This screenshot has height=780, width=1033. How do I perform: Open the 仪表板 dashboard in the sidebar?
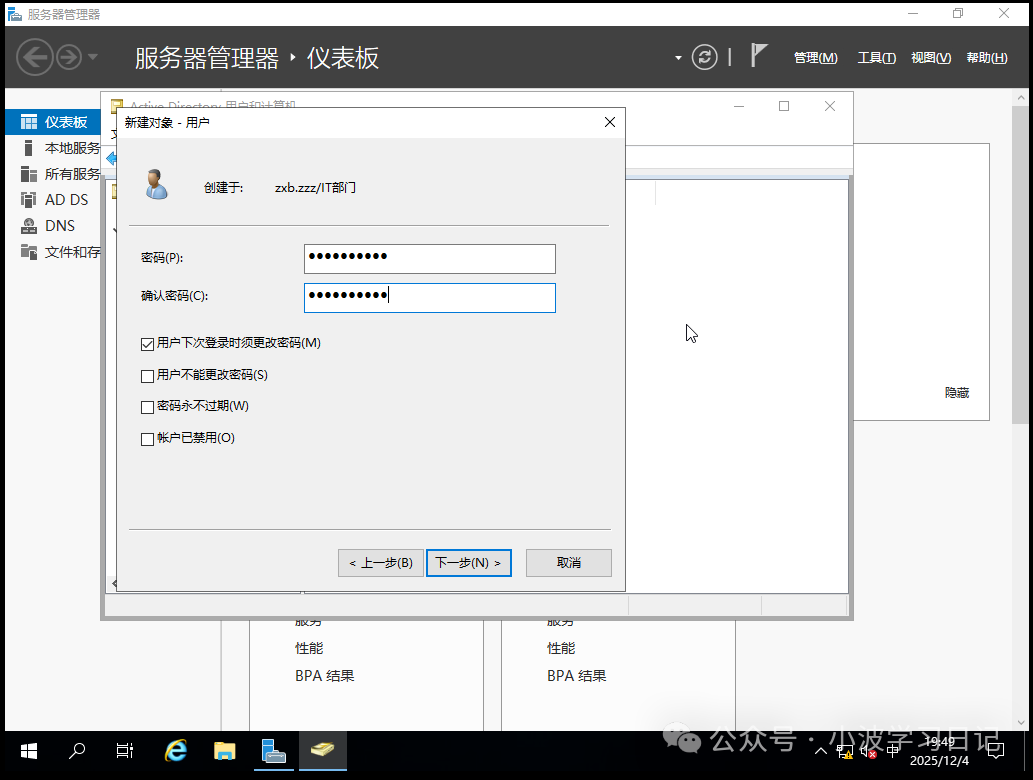coord(57,121)
